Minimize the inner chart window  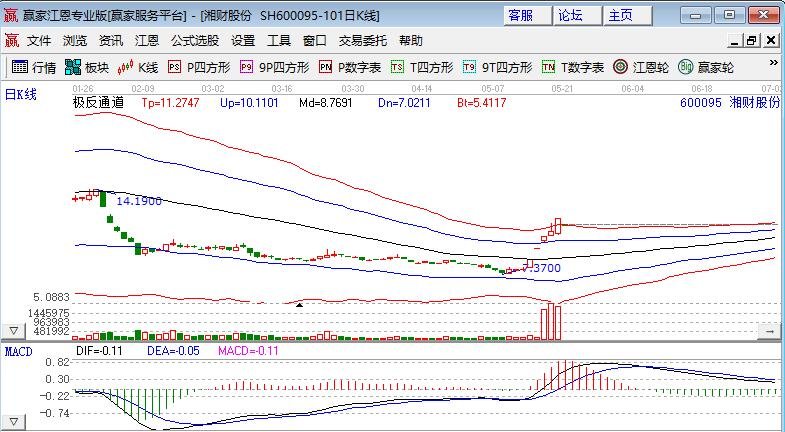(734, 41)
